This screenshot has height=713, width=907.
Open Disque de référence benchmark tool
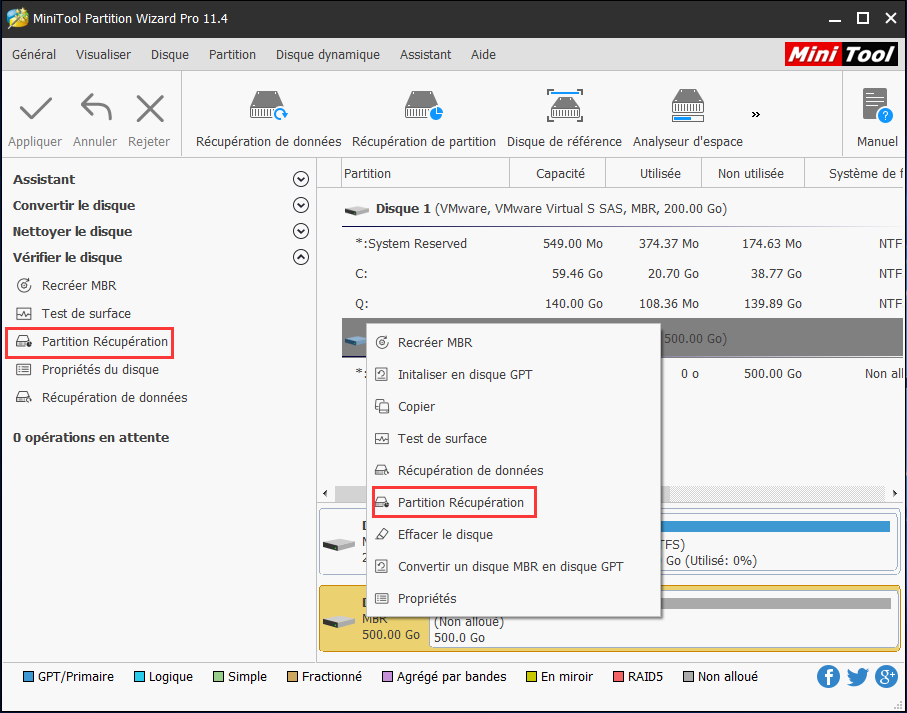point(565,119)
